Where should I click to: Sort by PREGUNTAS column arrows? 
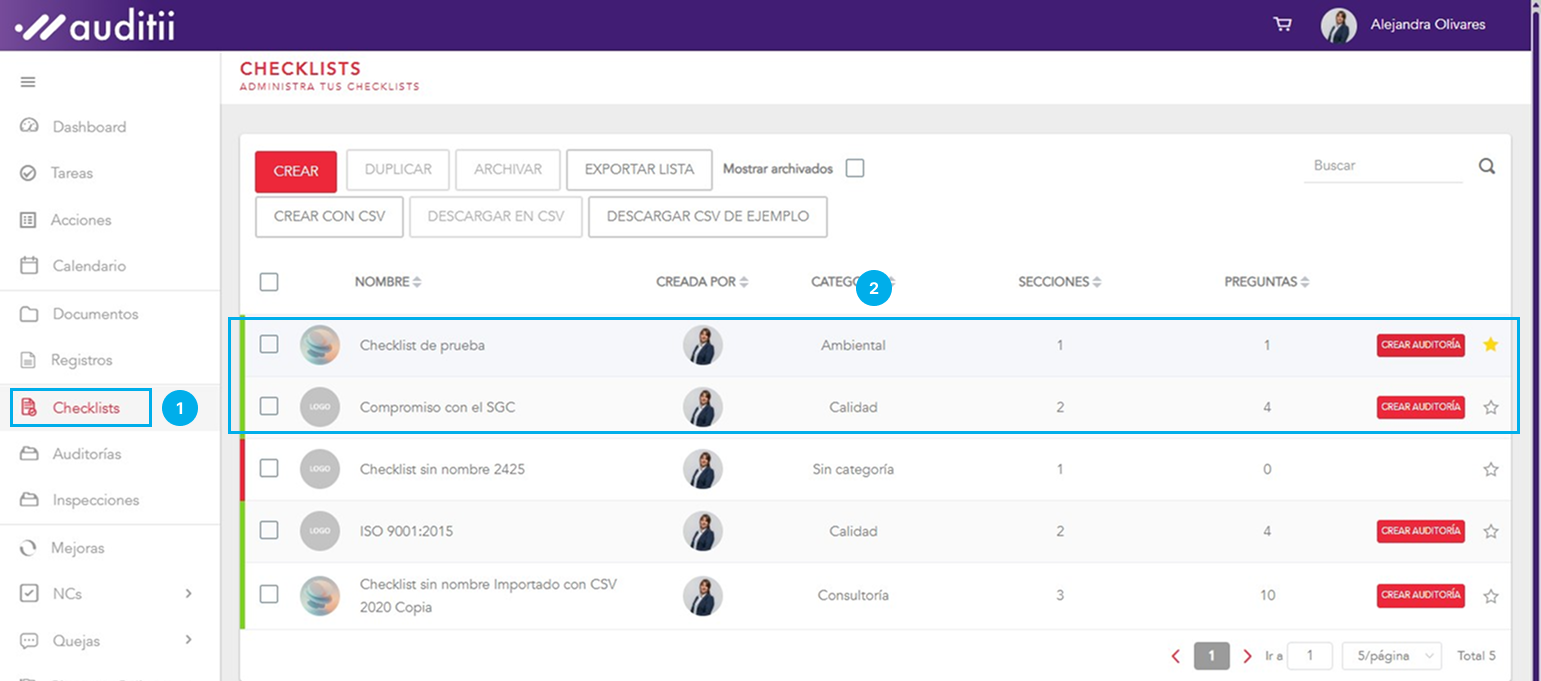click(1305, 283)
